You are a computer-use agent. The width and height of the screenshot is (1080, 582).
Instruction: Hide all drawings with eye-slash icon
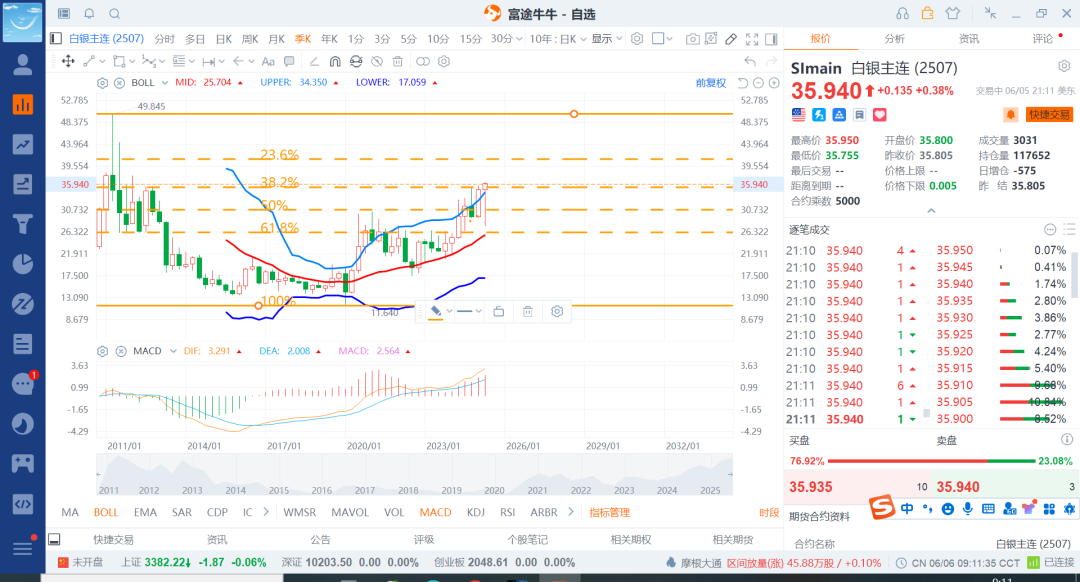pos(377,61)
